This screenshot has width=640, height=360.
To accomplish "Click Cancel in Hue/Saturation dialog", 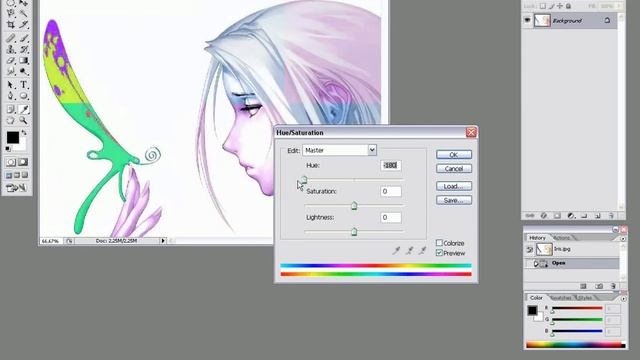I will pyautogui.click(x=453, y=169).
